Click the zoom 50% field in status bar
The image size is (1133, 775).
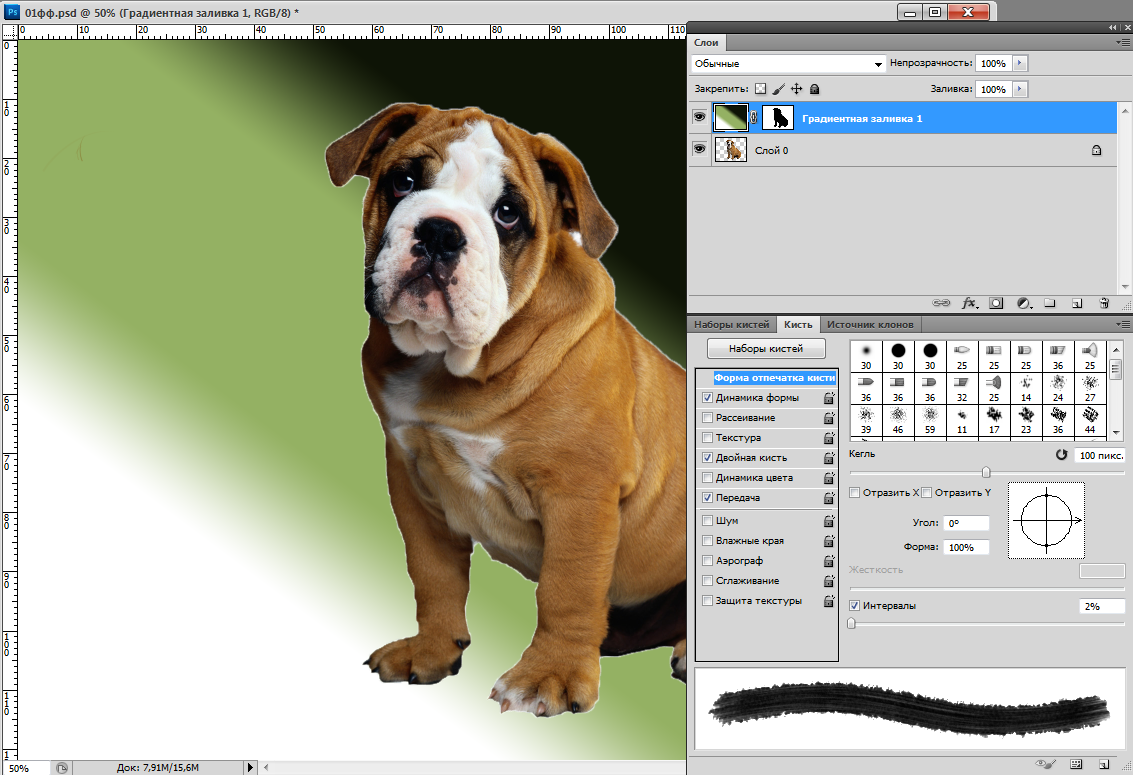click(25, 768)
